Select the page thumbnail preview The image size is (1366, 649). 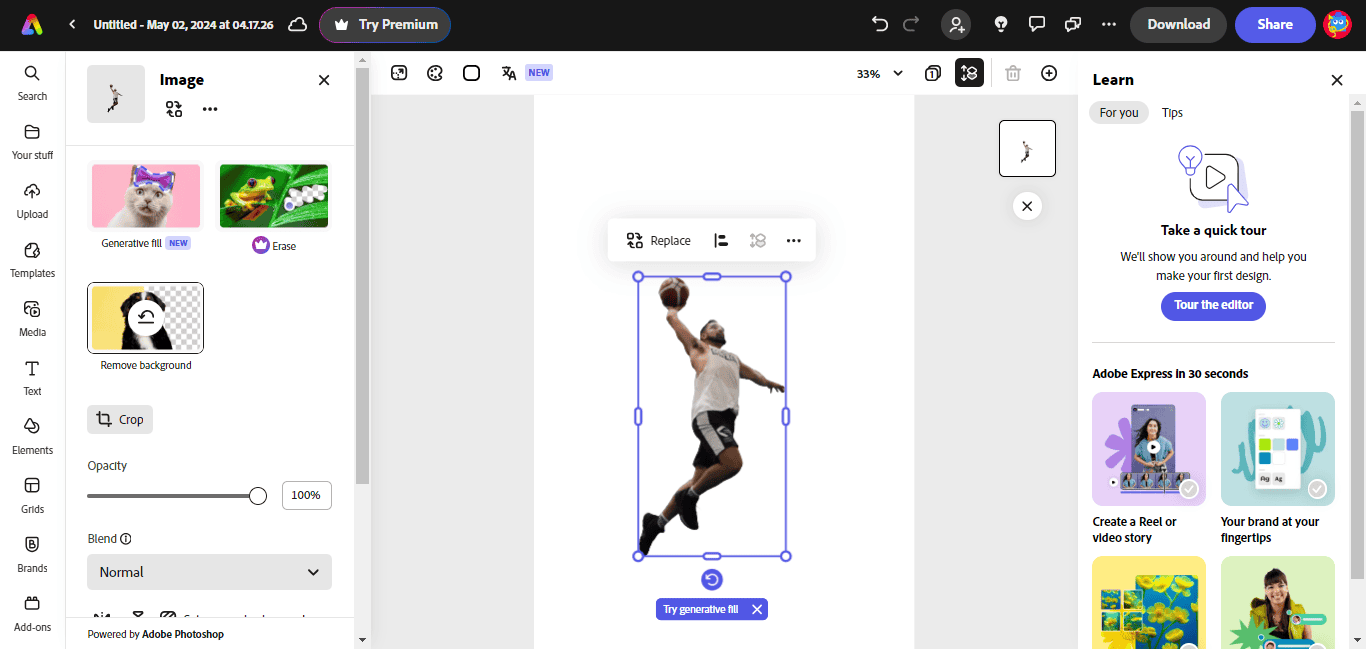coord(1027,148)
